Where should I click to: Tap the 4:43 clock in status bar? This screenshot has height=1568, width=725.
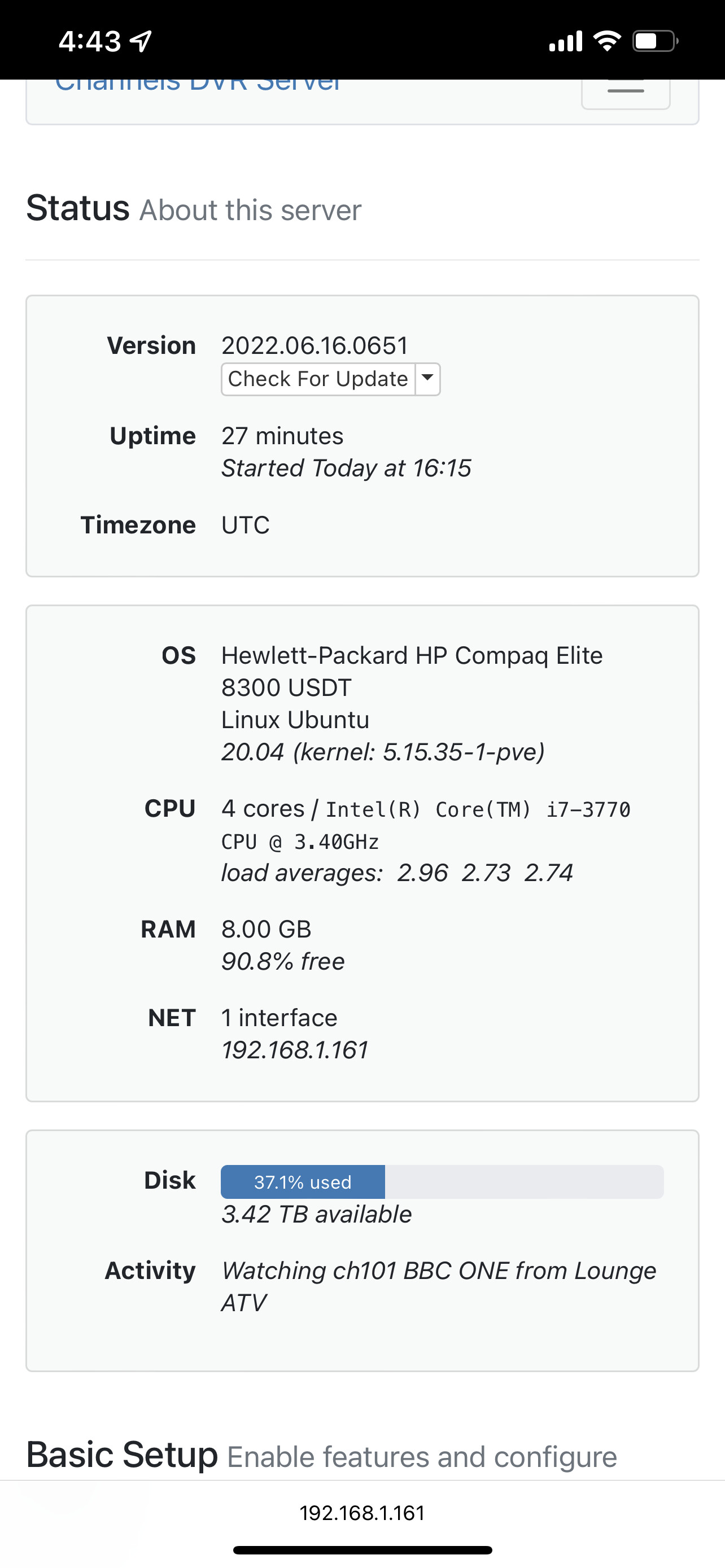tap(89, 41)
